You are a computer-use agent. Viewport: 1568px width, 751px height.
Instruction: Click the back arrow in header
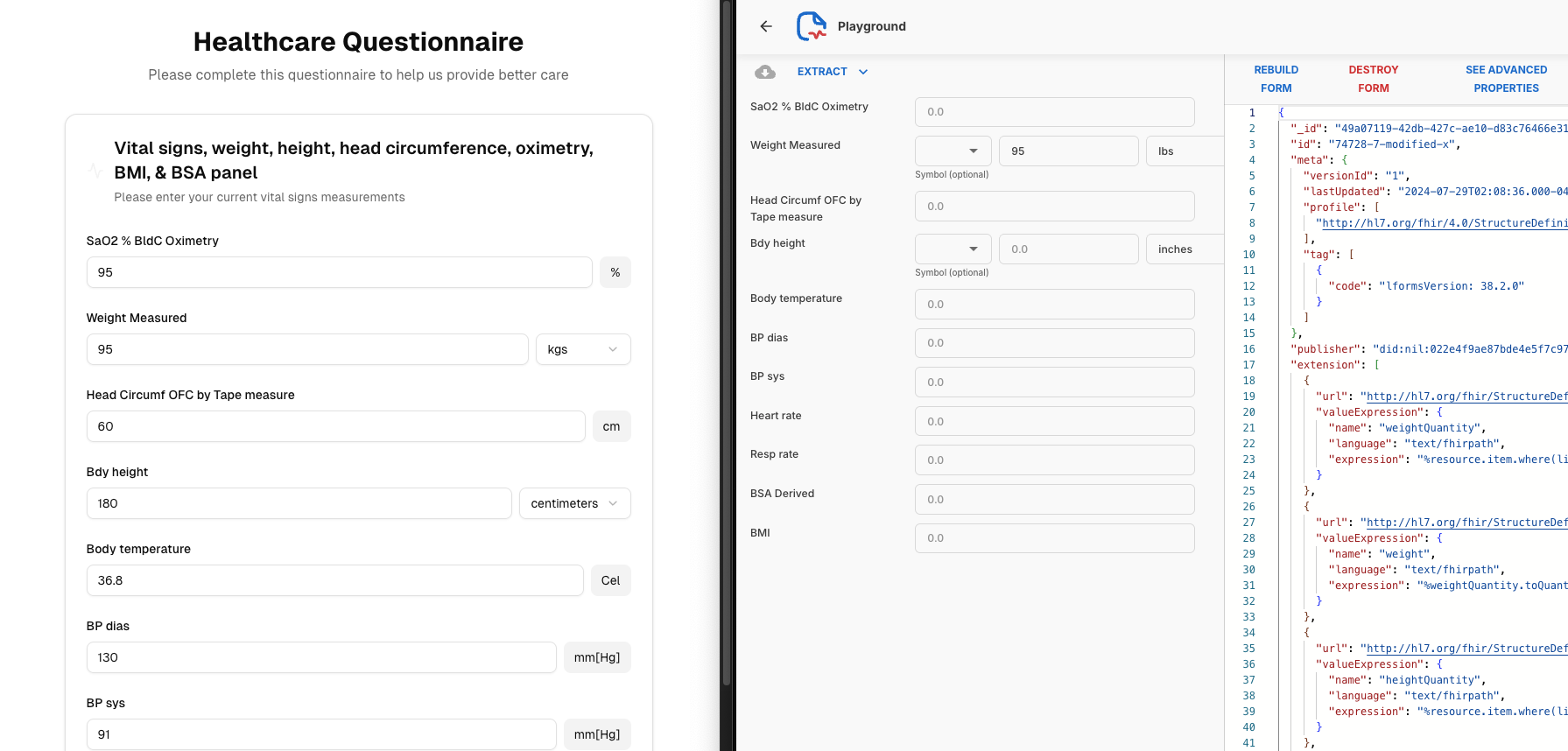(x=766, y=26)
